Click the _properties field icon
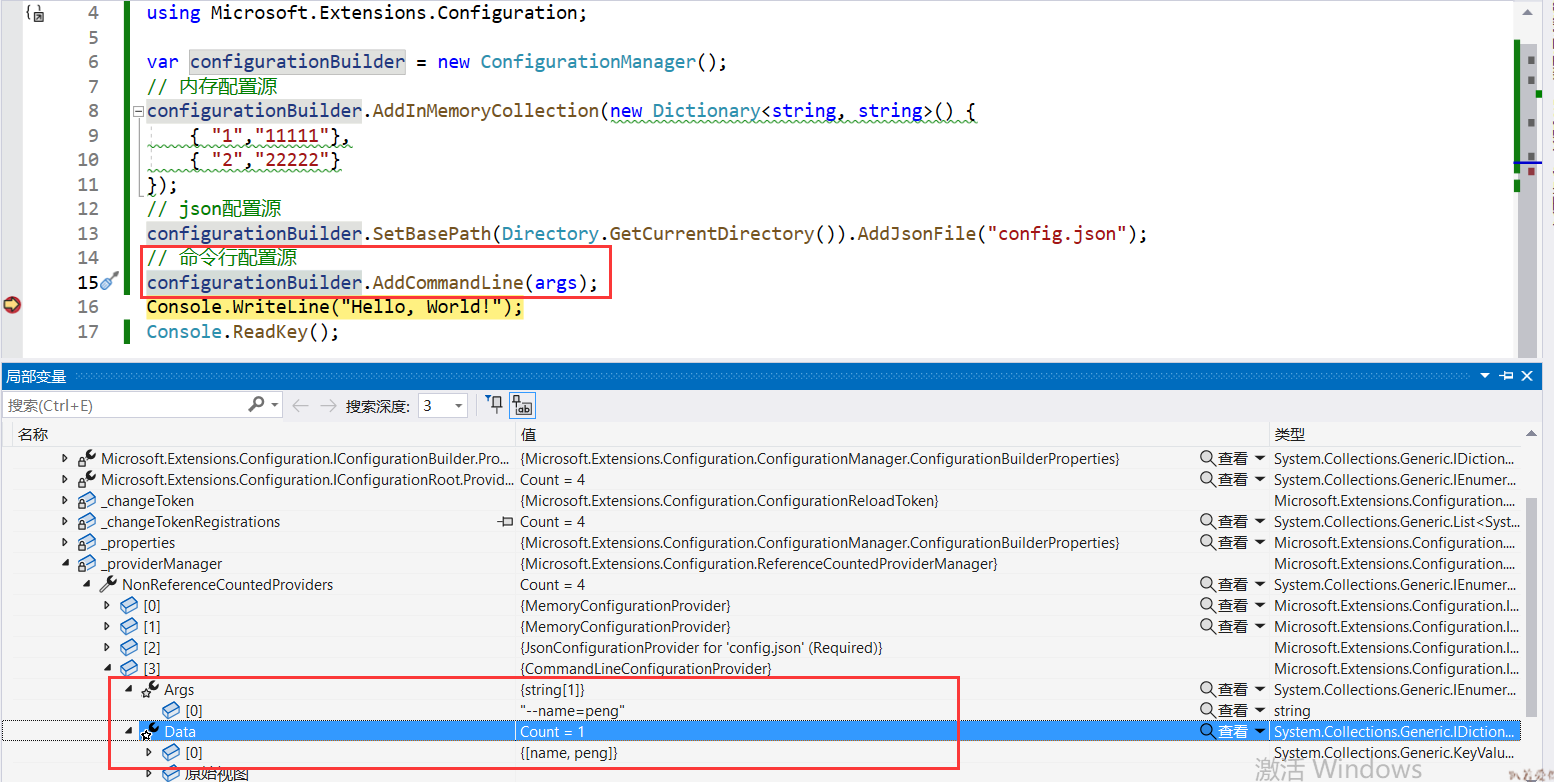 pos(87,542)
